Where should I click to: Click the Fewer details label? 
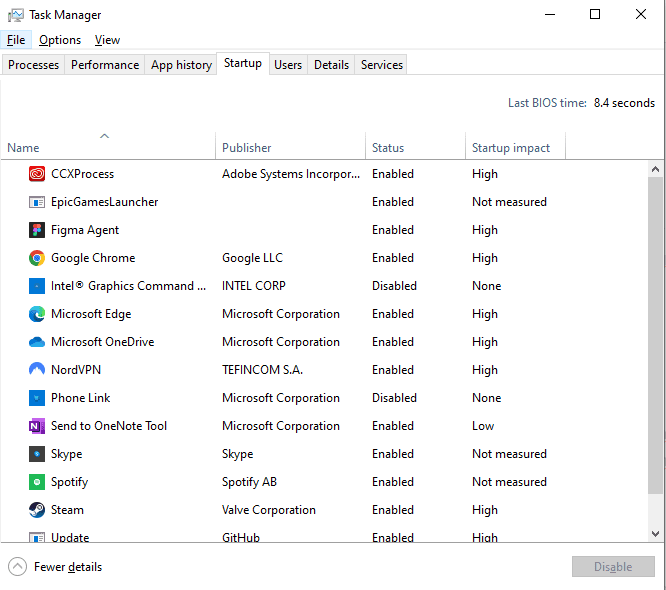click(68, 567)
